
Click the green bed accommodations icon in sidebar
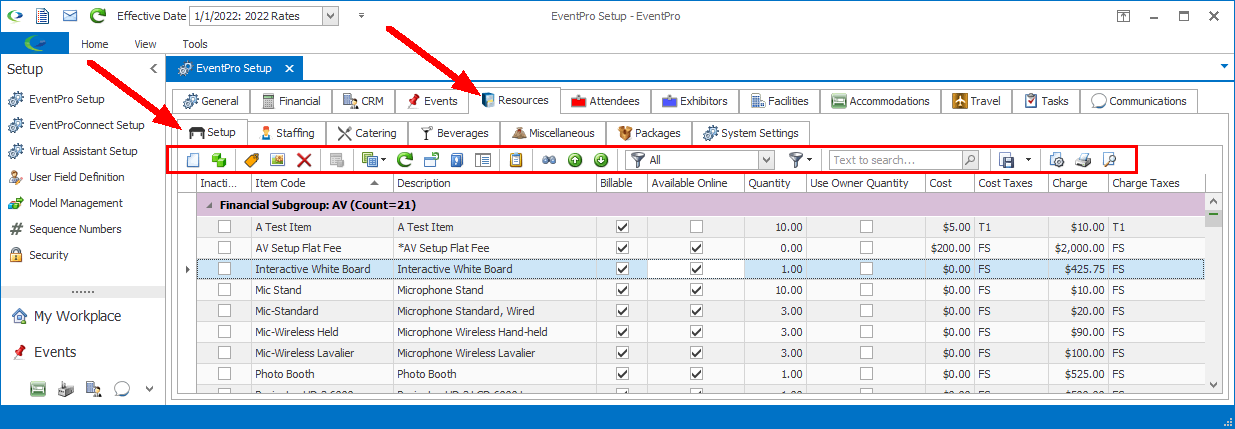38,389
